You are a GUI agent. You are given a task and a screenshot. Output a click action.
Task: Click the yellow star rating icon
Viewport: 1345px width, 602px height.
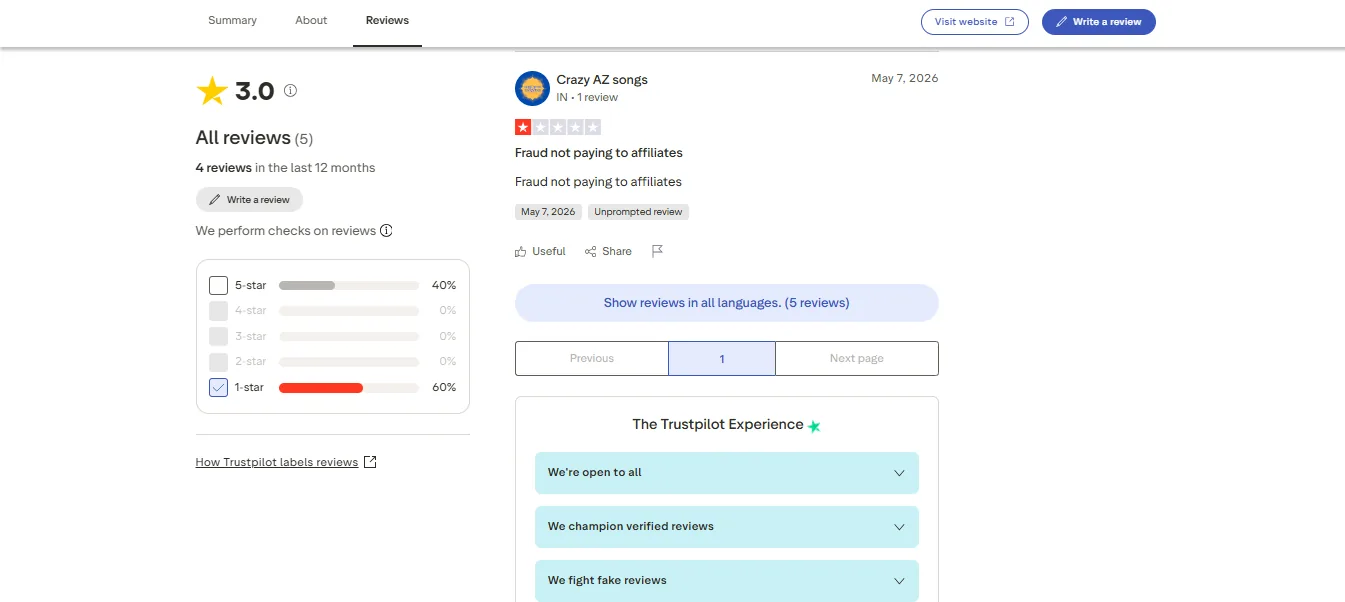click(x=212, y=91)
